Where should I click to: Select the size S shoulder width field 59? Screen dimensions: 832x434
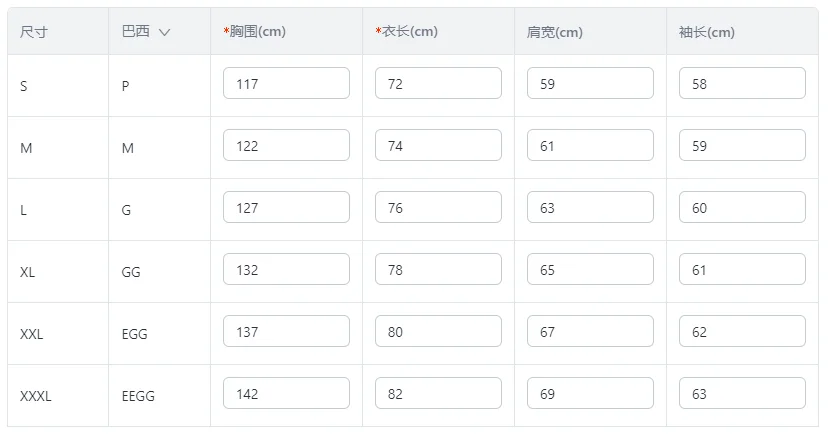590,83
